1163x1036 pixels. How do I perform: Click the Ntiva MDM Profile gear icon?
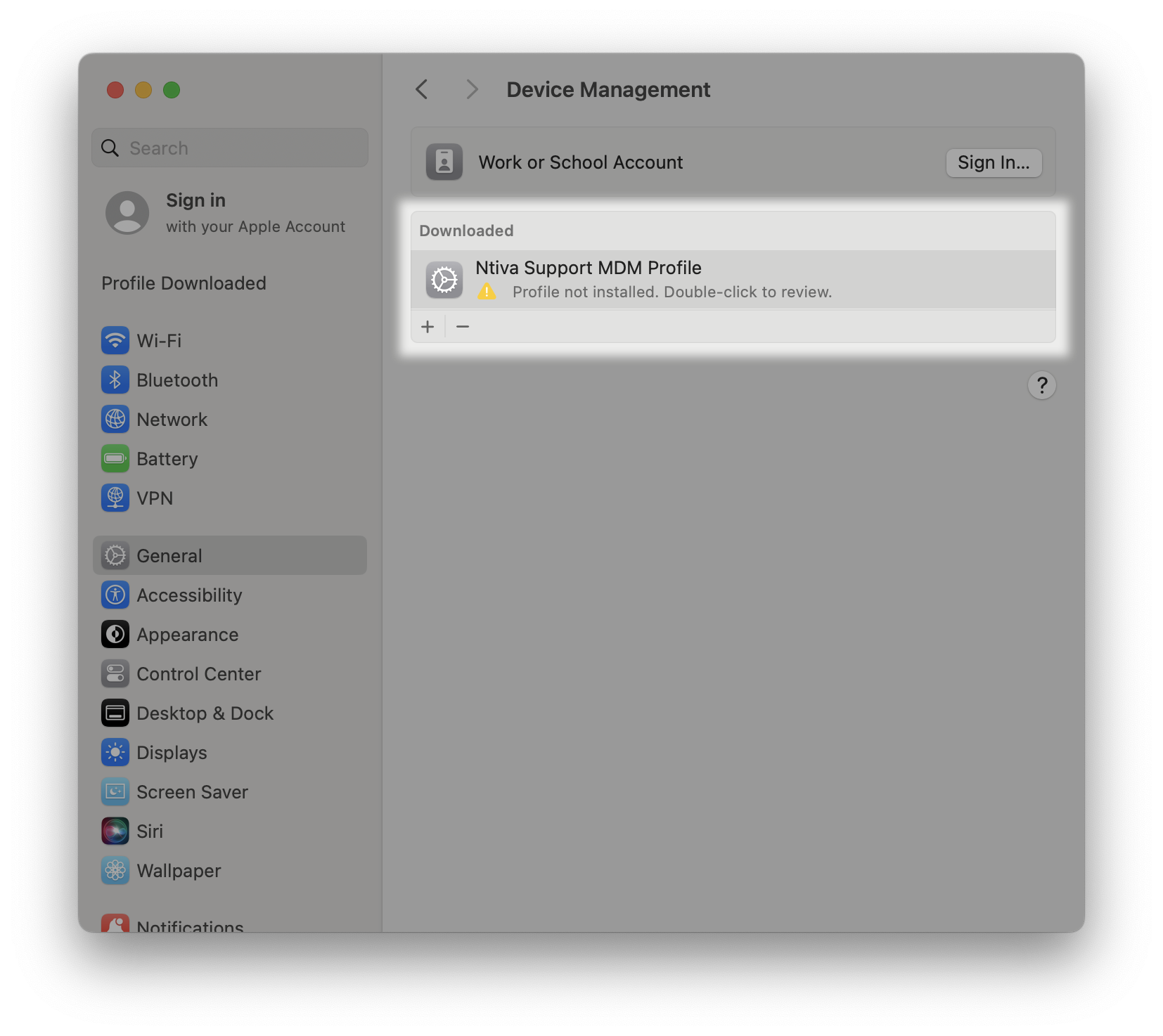point(444,280)
